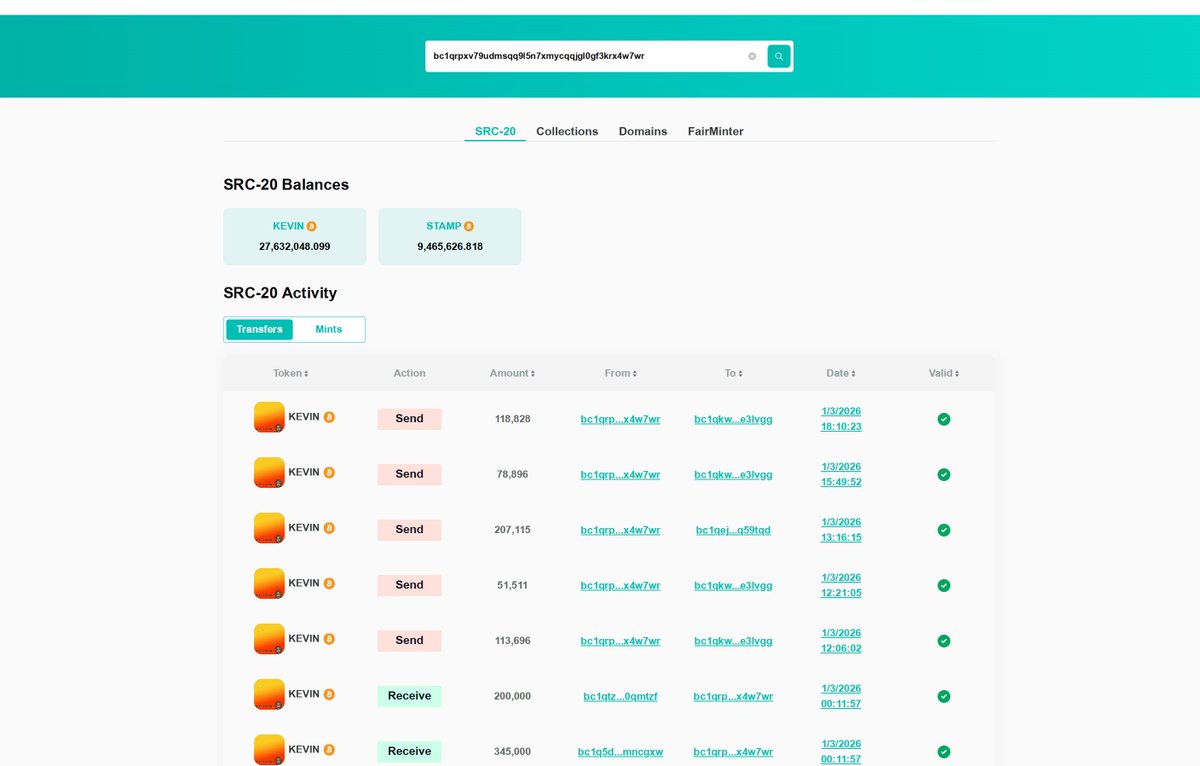Click the search magnifier button
The image size is (1200, 766).
[779, 56]
